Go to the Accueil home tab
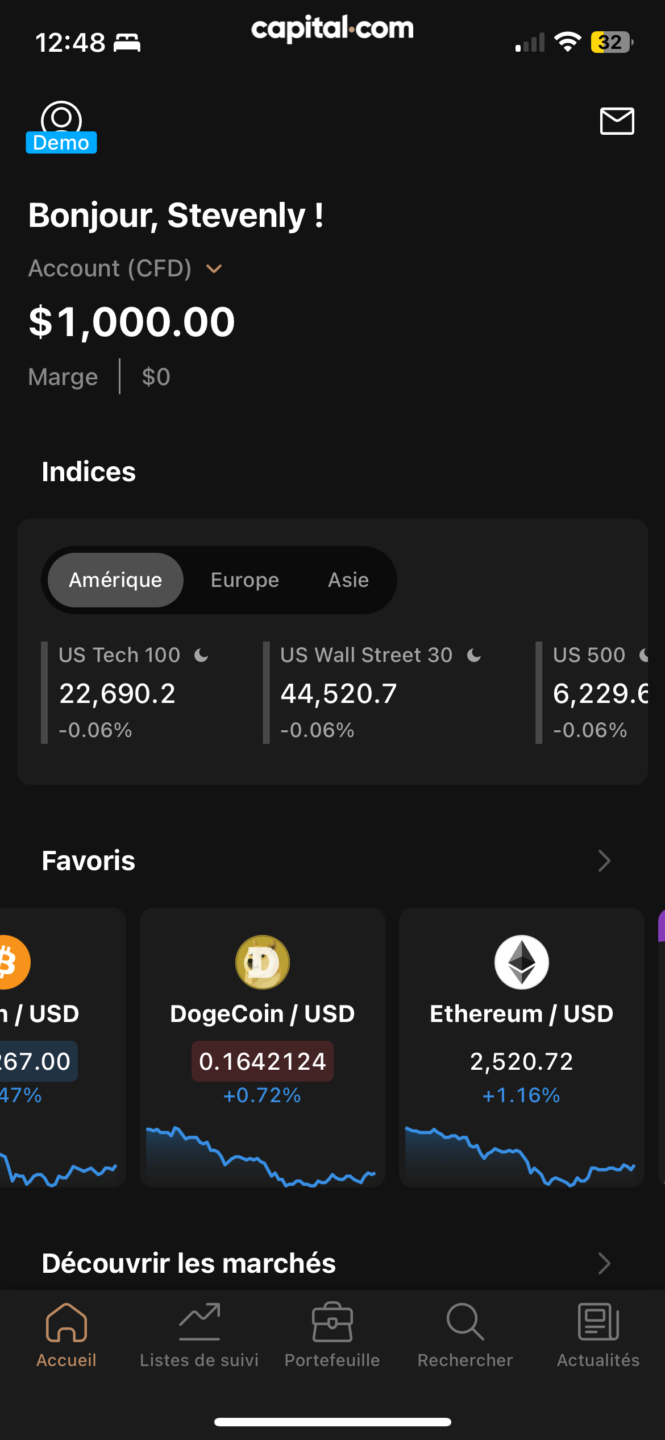The height and width of the screenshot is (1440, 665). (x=66, y=1334)
